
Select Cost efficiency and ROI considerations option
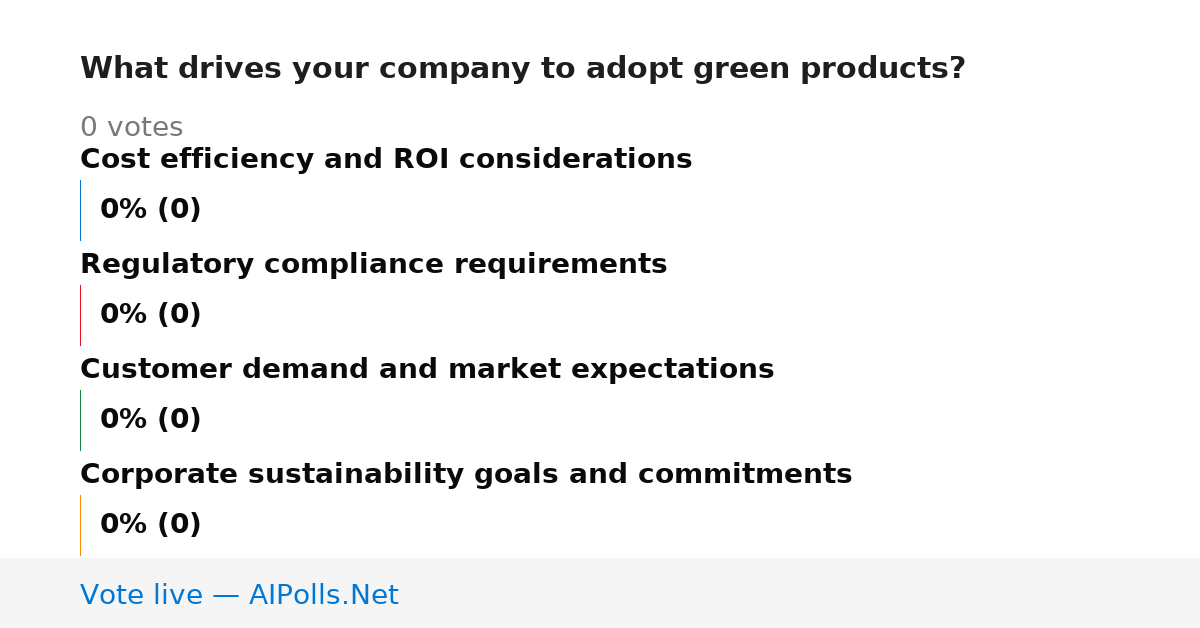pyautogui.click(x=386, y=159)
